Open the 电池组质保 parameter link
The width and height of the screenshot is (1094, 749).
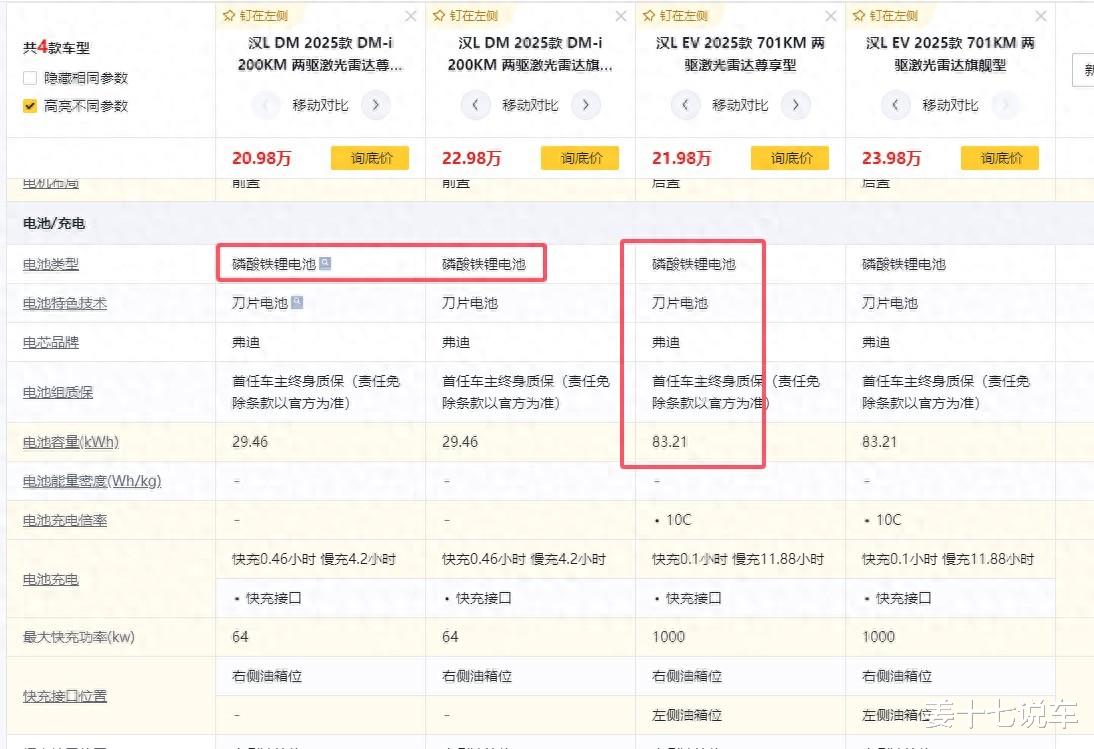click(x=58, y=392)
